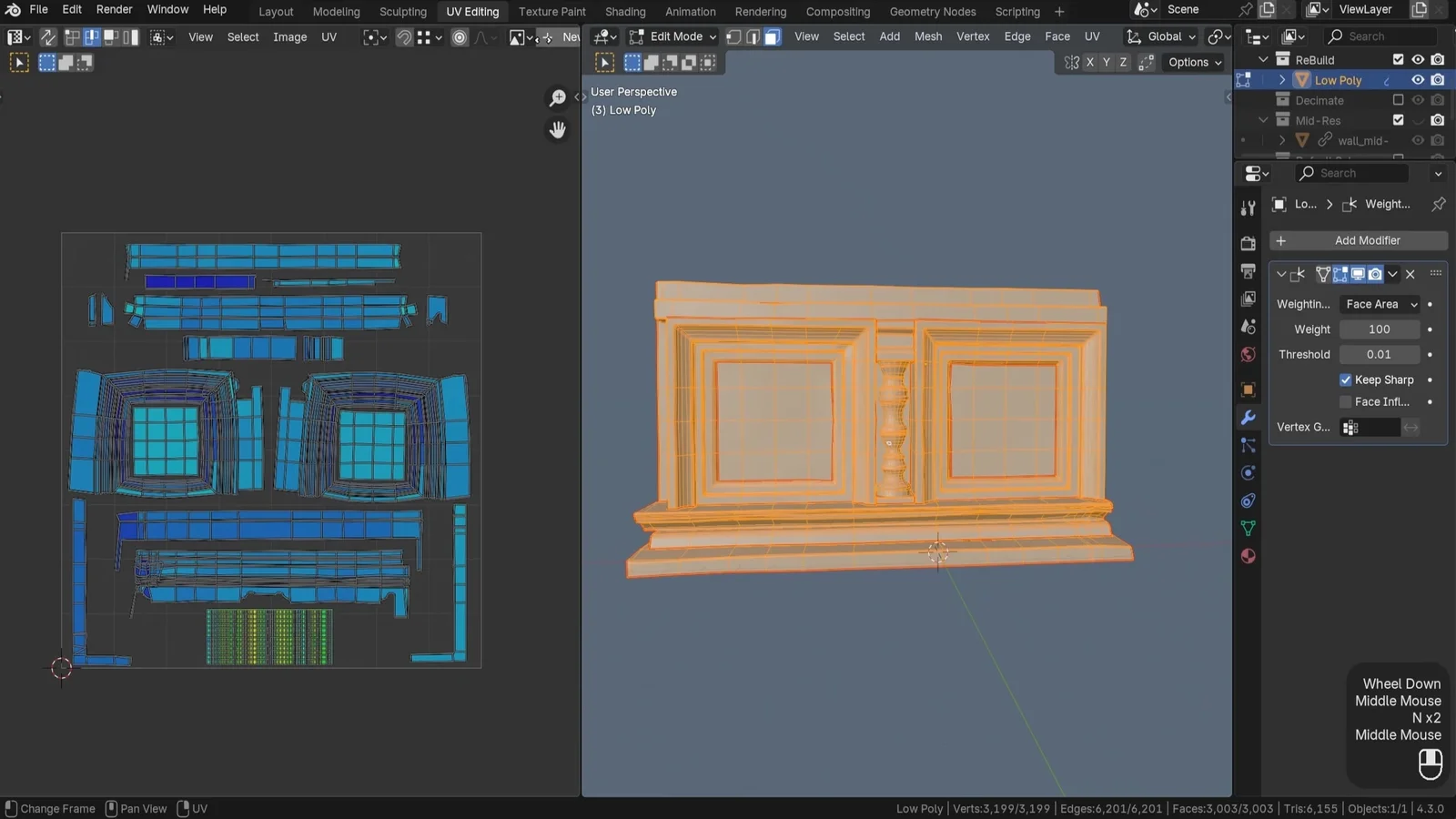Expand the Low Poly object in the outliner

coord(1282,79)
